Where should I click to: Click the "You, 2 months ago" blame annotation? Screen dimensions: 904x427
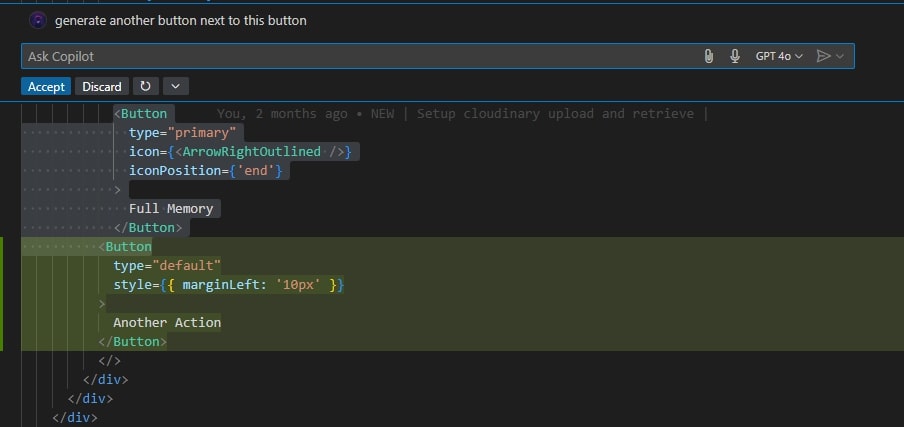(x=282, y=114)
